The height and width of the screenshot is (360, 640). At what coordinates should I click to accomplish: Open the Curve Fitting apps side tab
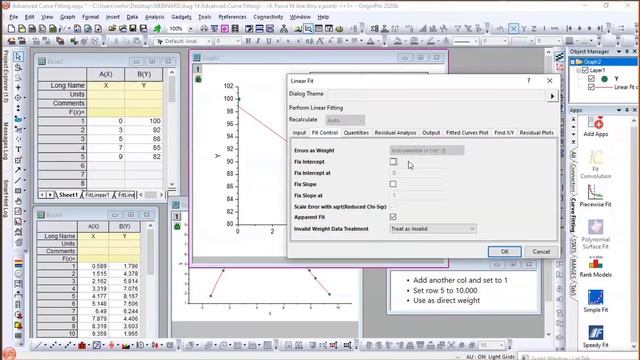tap(573, 214)
